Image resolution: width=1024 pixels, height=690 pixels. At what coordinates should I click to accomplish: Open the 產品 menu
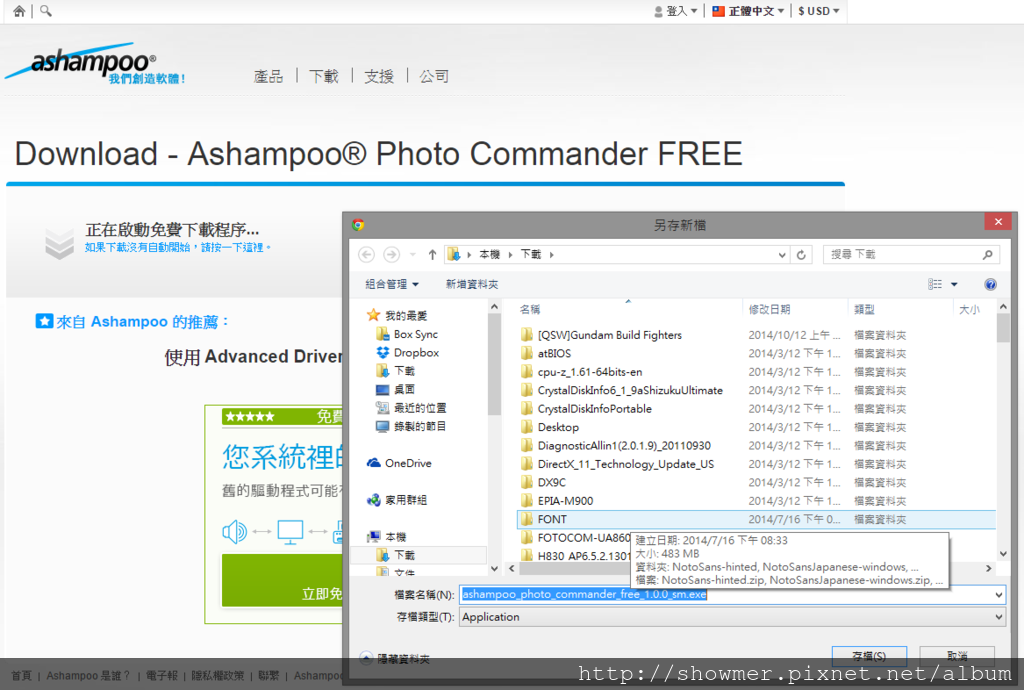(x=268, y=76)
